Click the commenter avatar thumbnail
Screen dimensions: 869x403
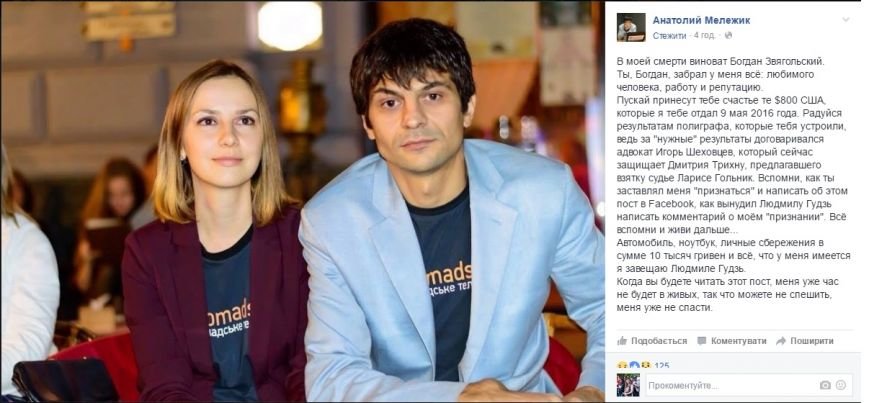coord(628,384)
